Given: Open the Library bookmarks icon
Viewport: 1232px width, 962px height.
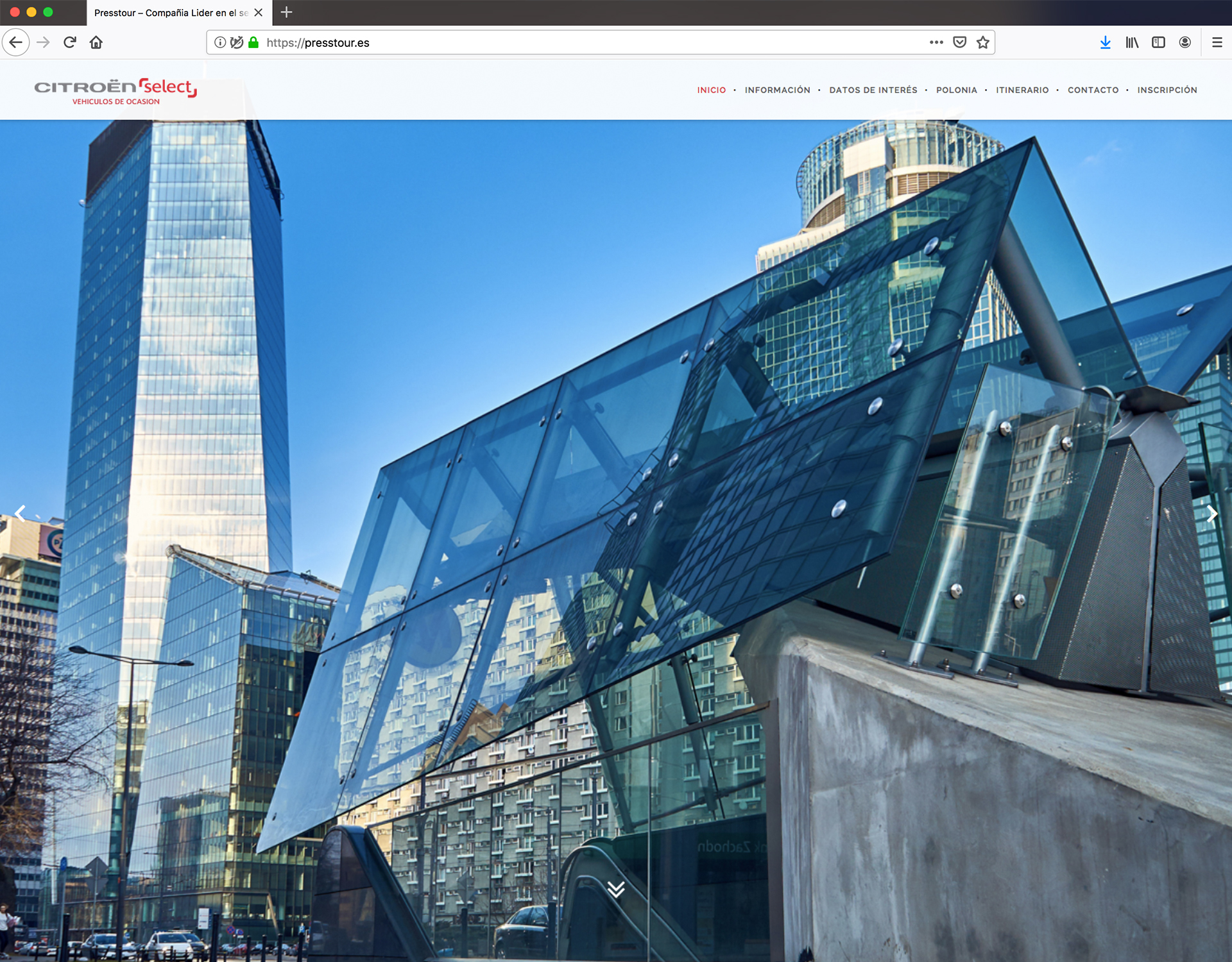Looking at the screenshot, I should pyautogui.click(x=1132, y=42).
